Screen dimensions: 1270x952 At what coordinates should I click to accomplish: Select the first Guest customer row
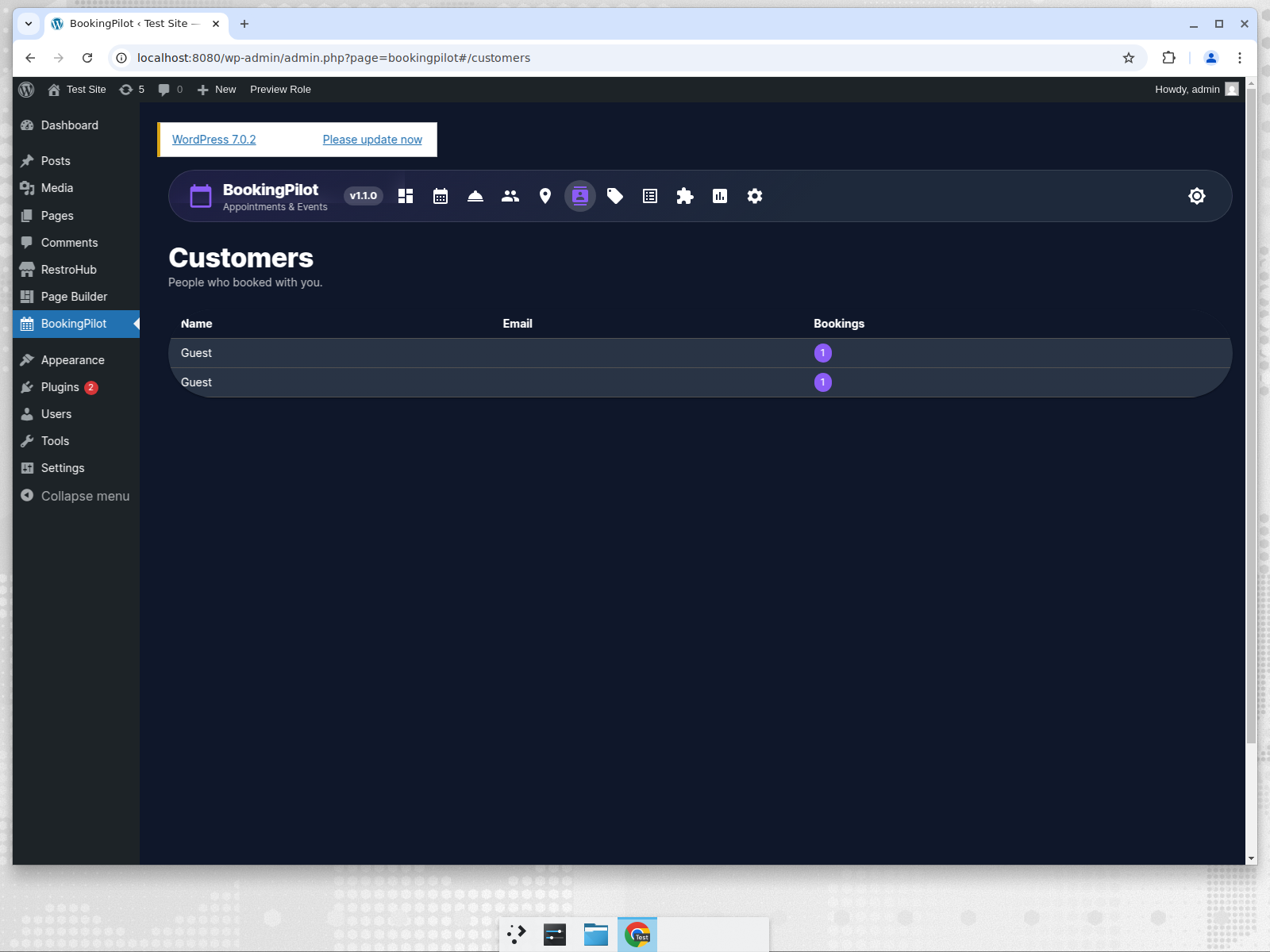700,353
